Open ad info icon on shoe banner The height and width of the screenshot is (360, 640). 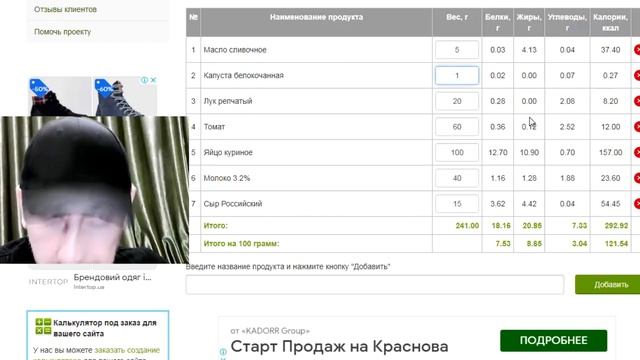tap(144, 80)
